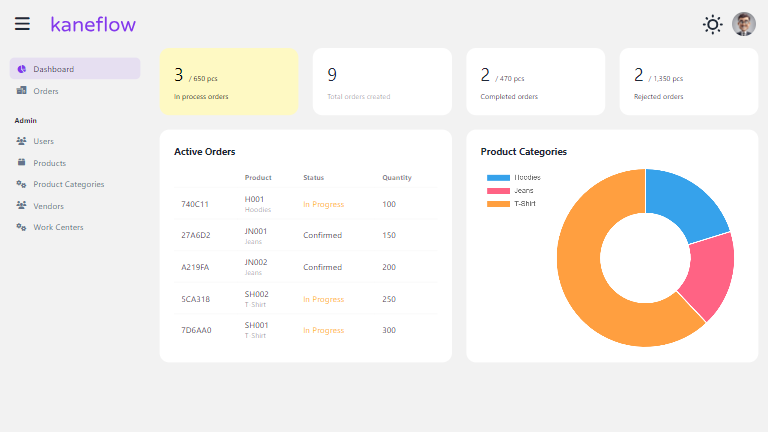Click the Product Categories gears icon
The width and height of the screenshot is (768, 432).
(21, 184)
